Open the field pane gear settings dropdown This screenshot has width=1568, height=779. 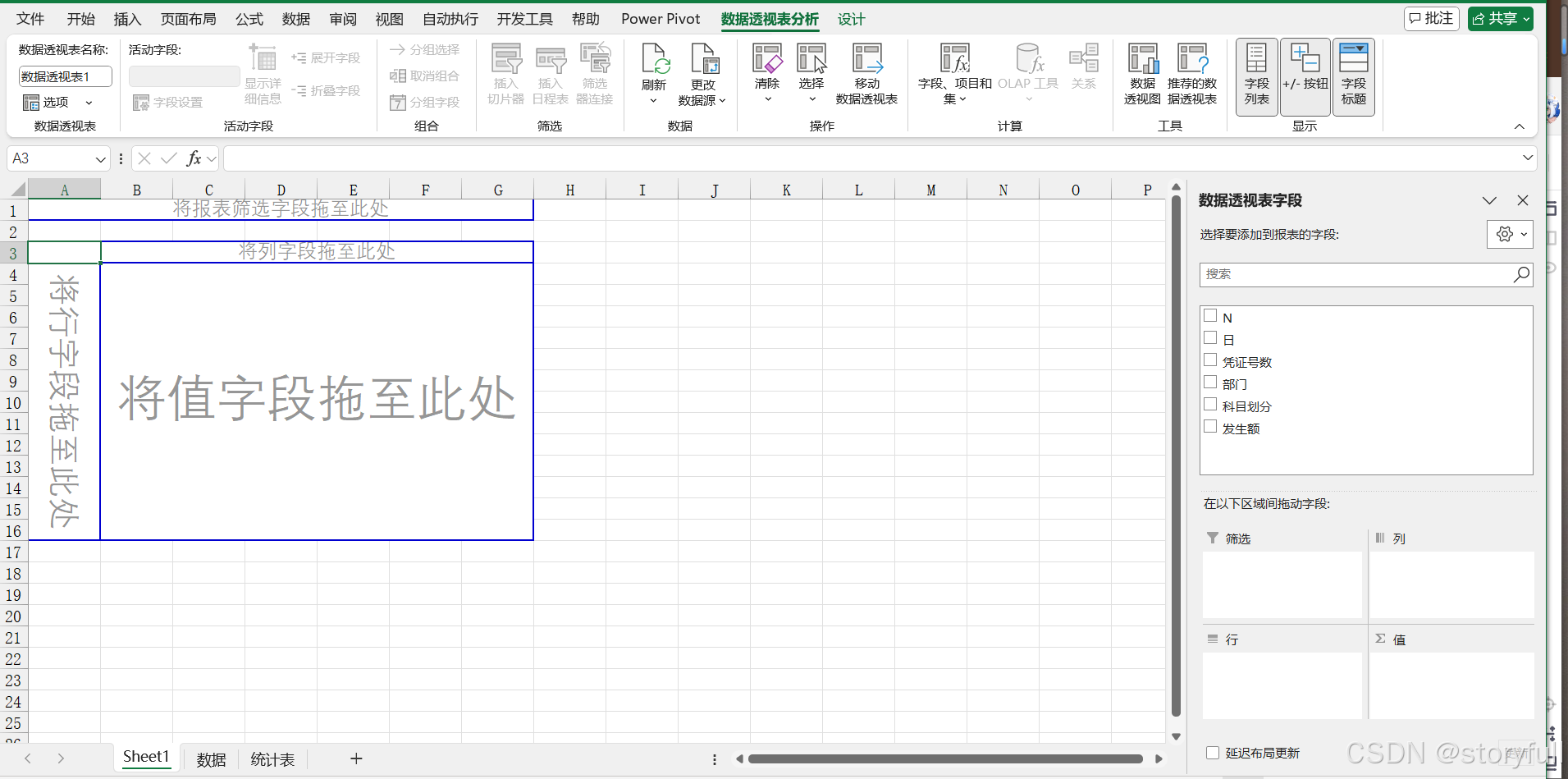click(x=1510, y=234)
